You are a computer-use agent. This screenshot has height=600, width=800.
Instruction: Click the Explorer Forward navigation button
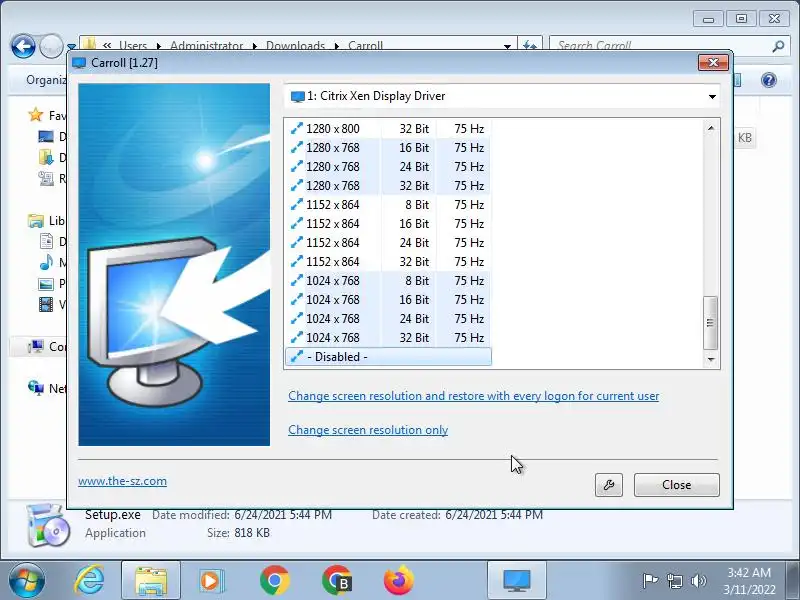[51, 47]
